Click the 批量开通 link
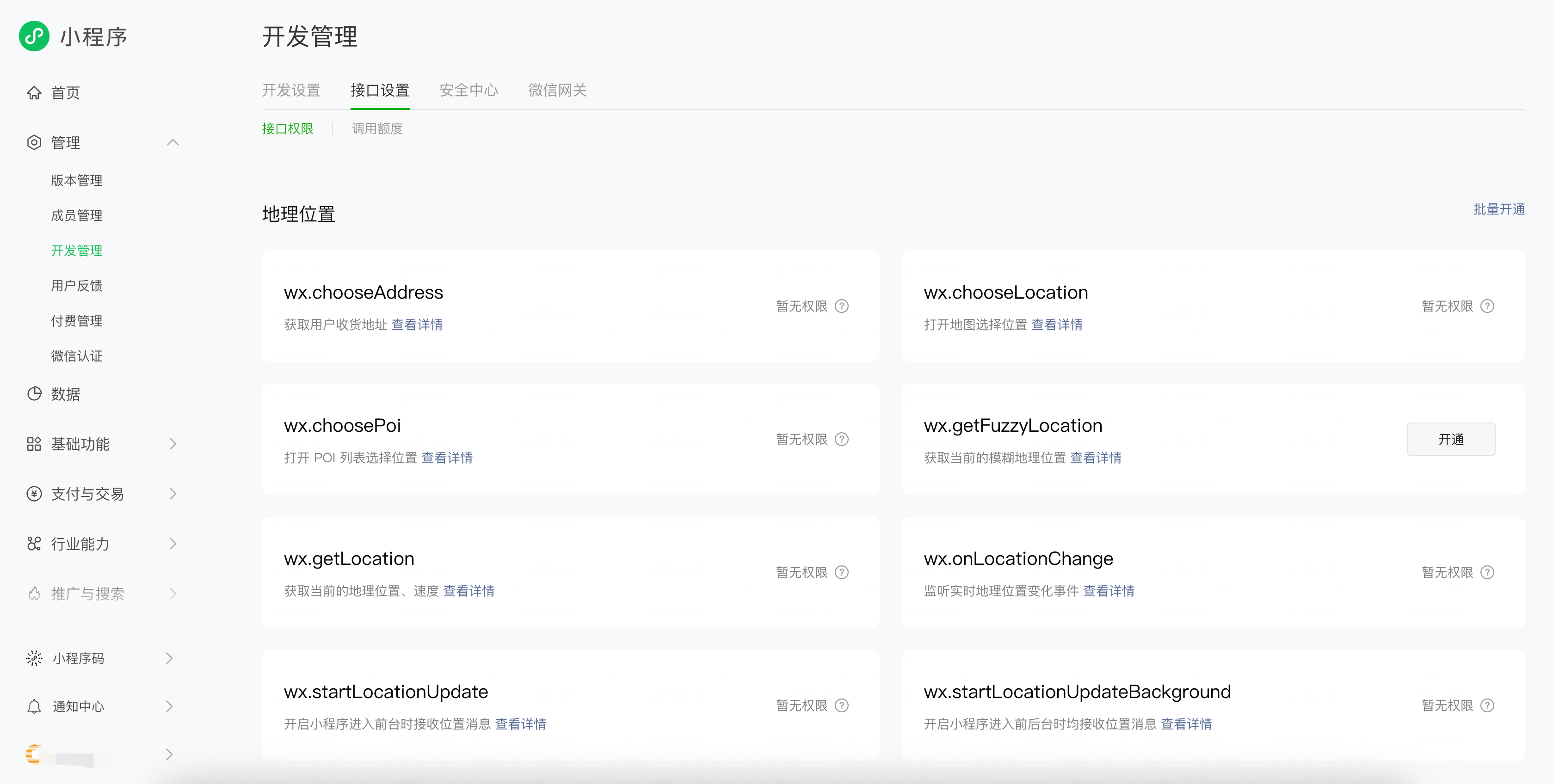The image size is (1553, 784). tap(1499, 209)
